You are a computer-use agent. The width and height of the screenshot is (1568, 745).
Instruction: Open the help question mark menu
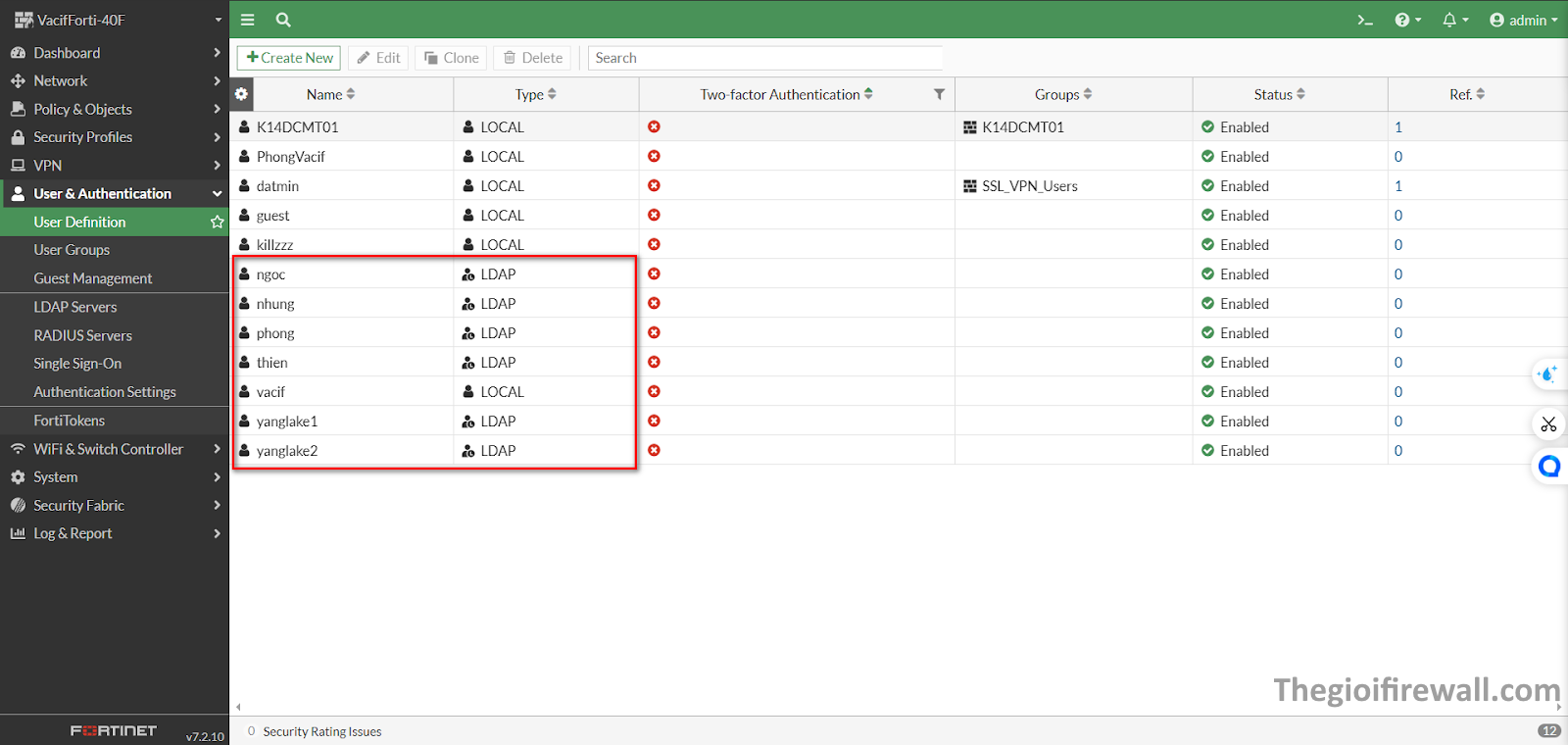(x=1406, y=20)
